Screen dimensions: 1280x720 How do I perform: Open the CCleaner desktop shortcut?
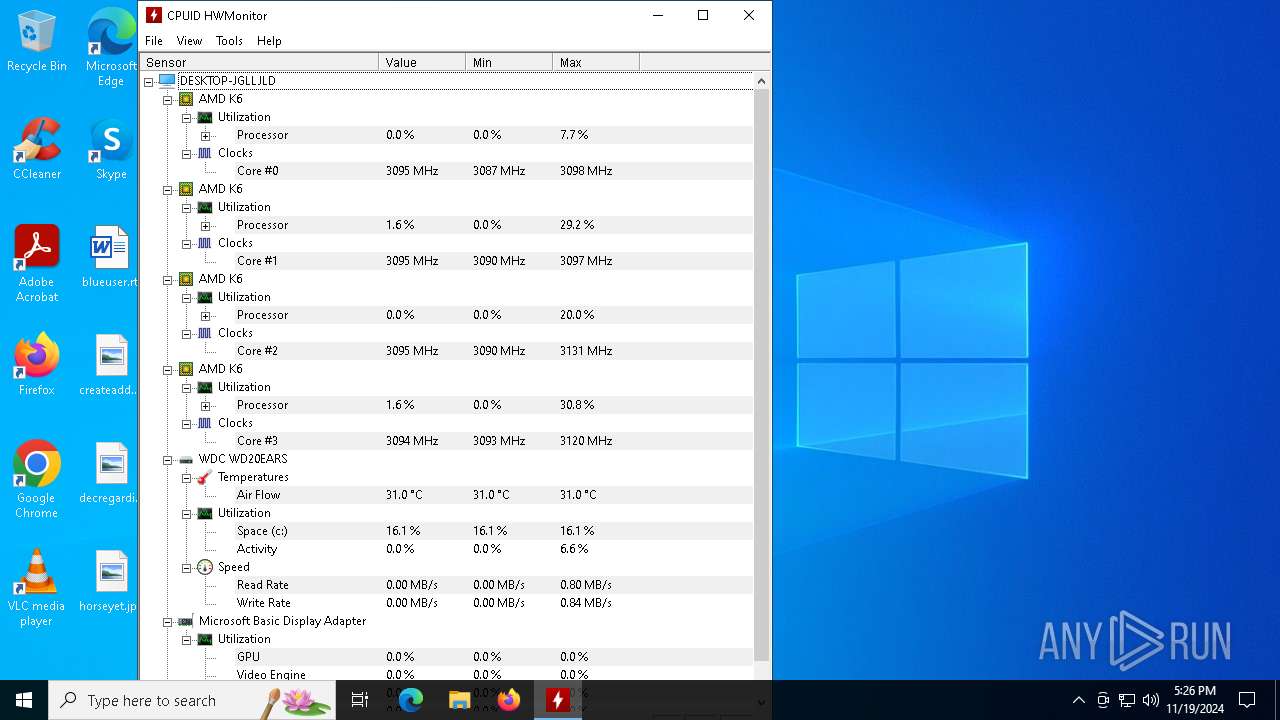37,149
